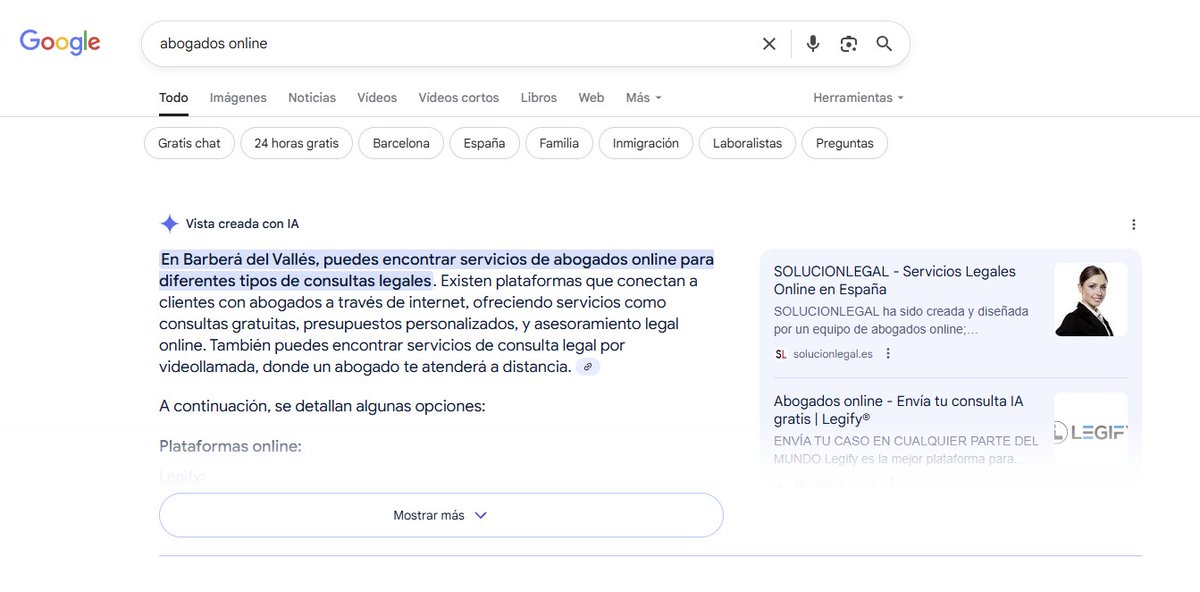Click the 'Plataformas online:' heading text
The height and width of the screenshot is (592, 1200).
(x=230, y=446)
